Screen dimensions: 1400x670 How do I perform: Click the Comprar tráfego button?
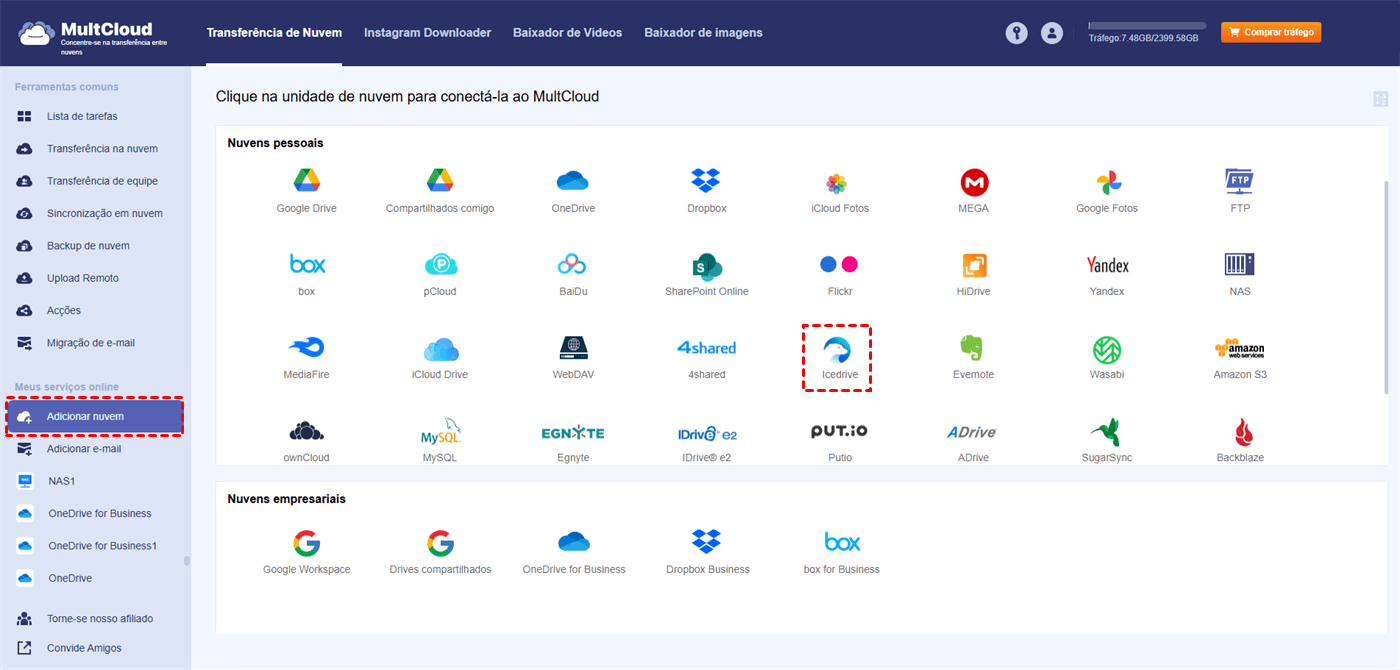1270,32
